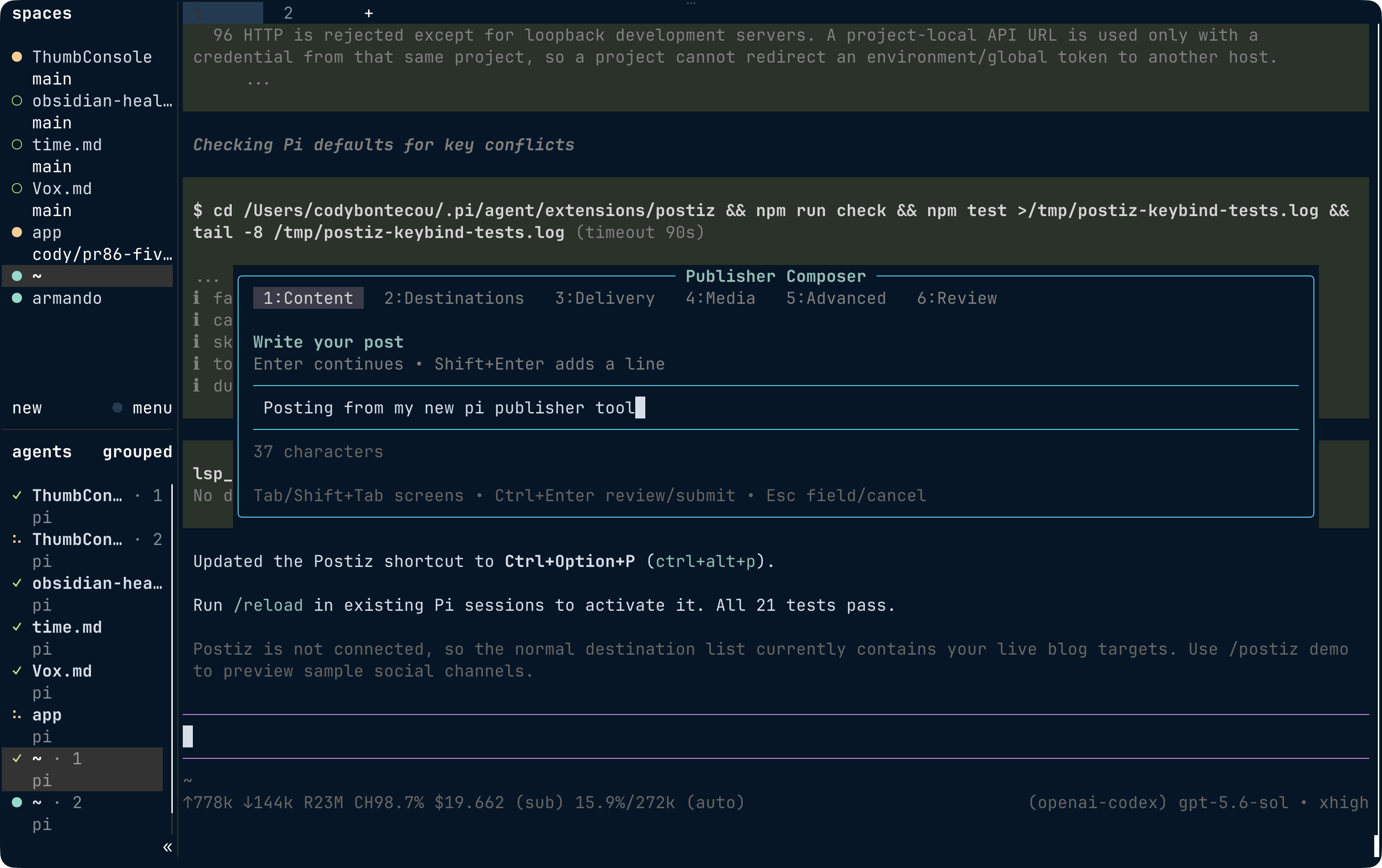Viewport: 1382px width, 868px height.
Task: Open the 6:Review tab in Publisher Composer
Action: click(x=957, y=298)
